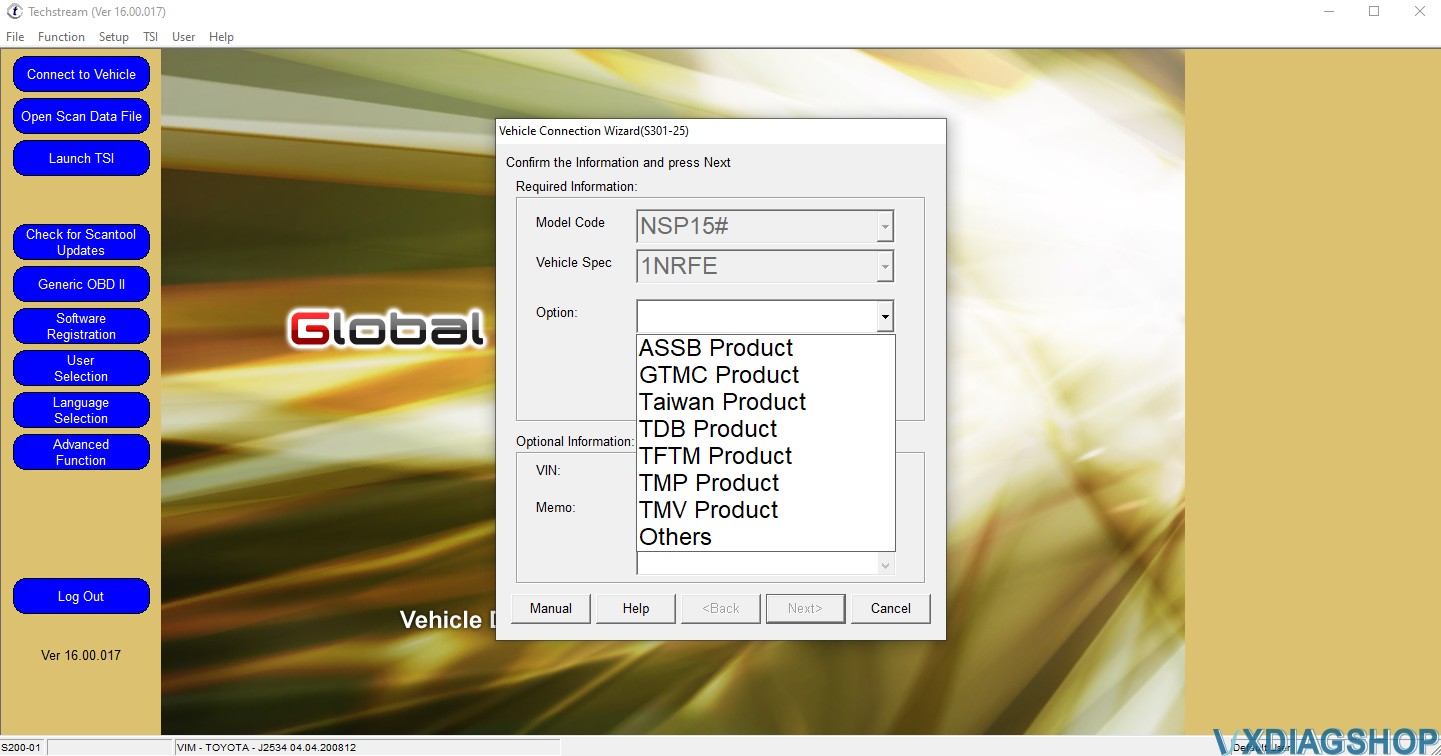The width and height of the screenshot is (1441, 756).
Task: Close the Techstream window
Action: [x=1419, y=12]
